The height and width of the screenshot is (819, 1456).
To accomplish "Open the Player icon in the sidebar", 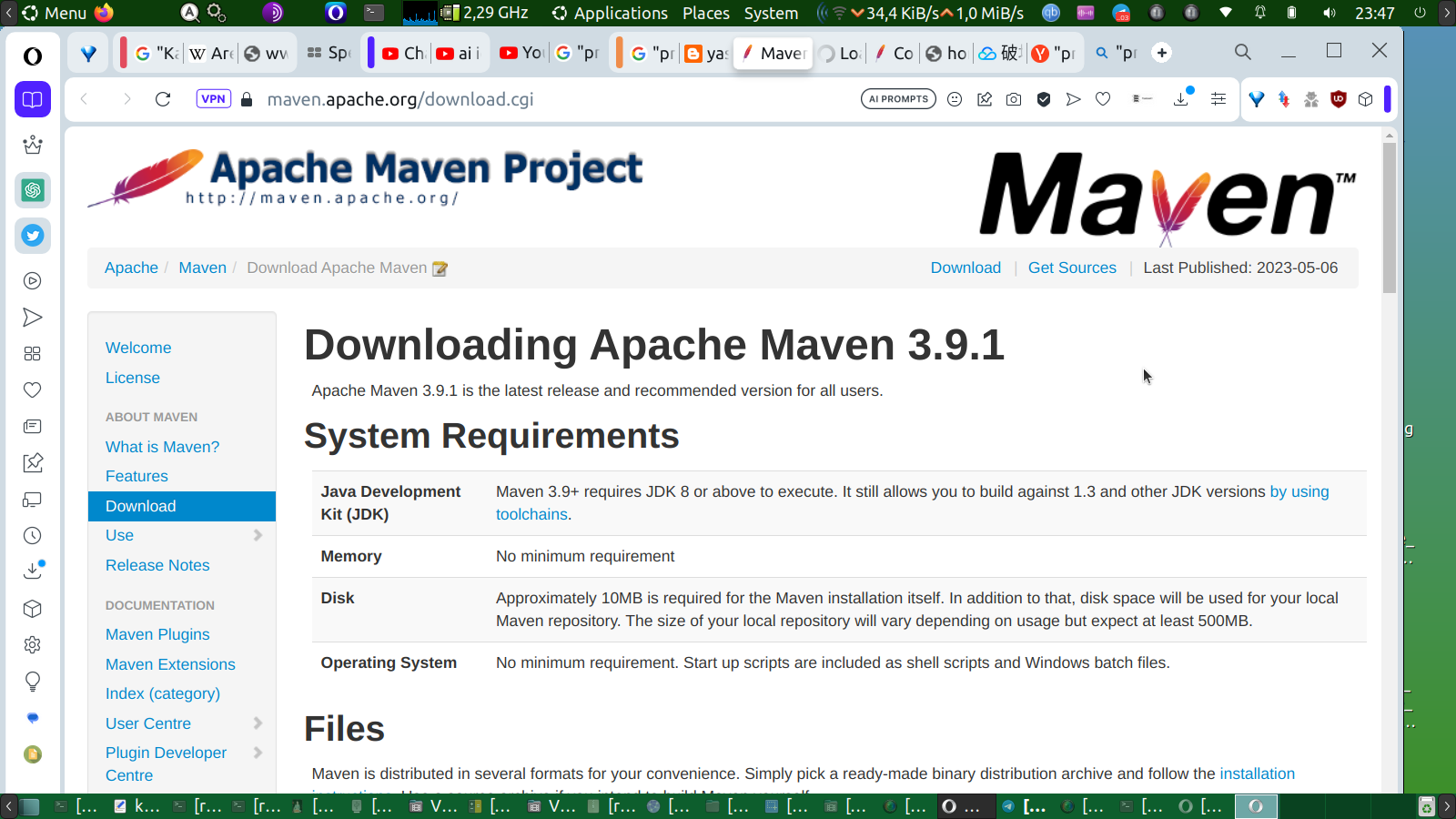I will [x=33, y=281].
